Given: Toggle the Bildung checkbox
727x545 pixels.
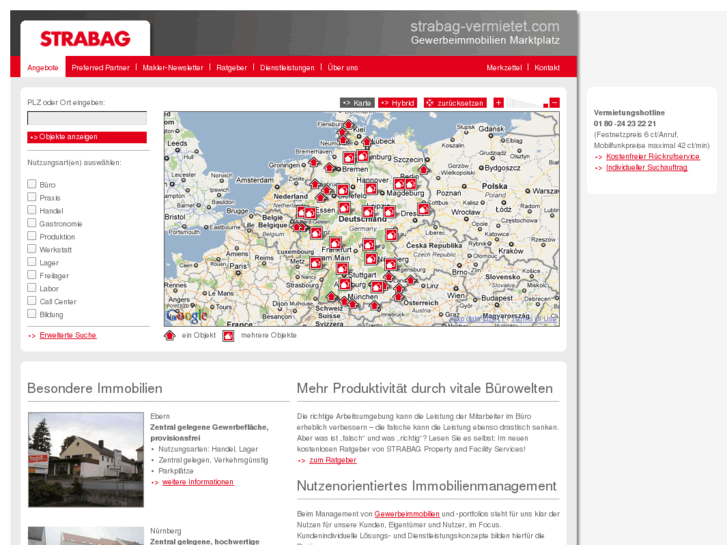Looking at the screenshot, I should click(x=32, y=314).
